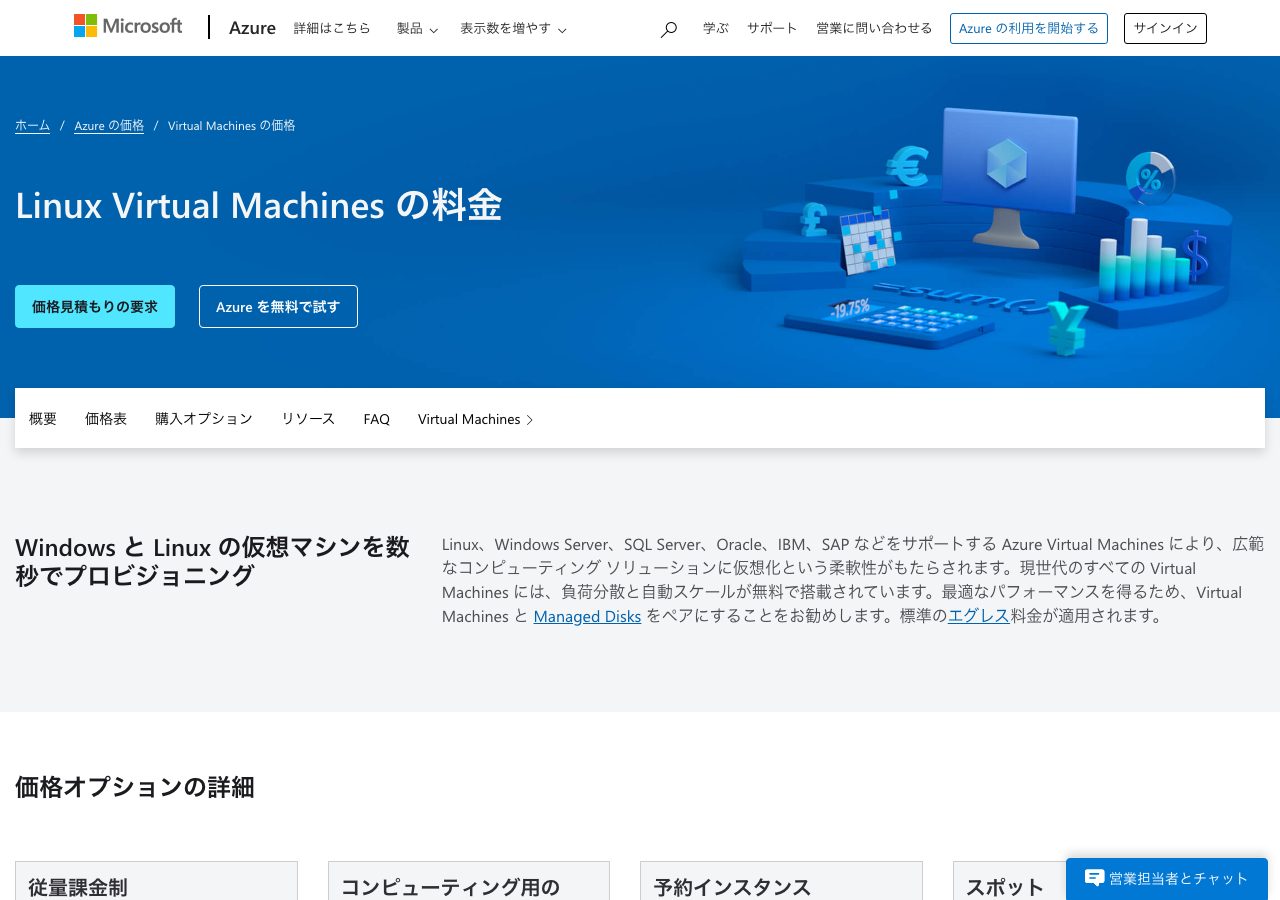Click Azure の利用を開始する button
This screenshot has height=900, width=1280.
pos(1029,28)
